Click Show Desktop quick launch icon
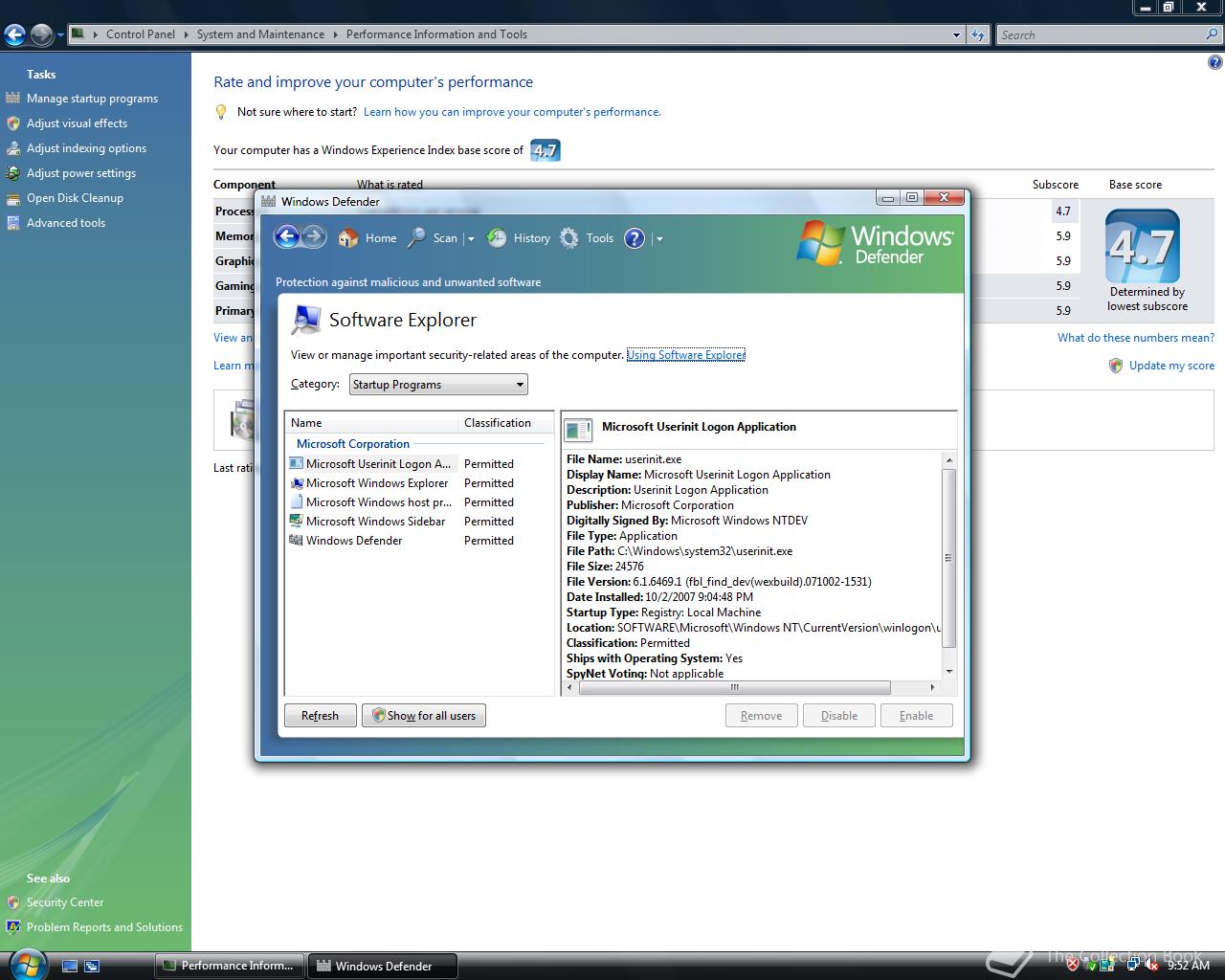This screenshot has height=980, width=1225. click(x=70, y=967)
